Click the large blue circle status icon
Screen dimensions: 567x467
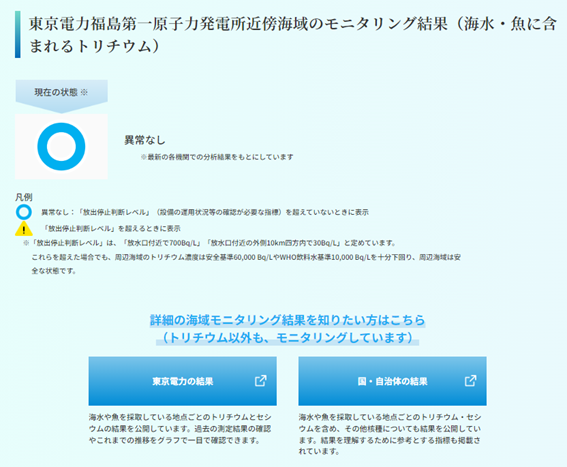(61, 147)
